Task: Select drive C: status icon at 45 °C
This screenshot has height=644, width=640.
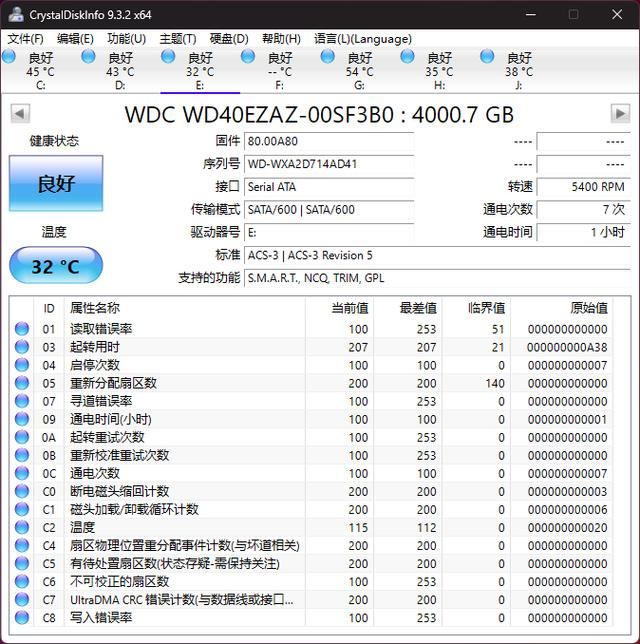Action: click(x=8, y=57)
